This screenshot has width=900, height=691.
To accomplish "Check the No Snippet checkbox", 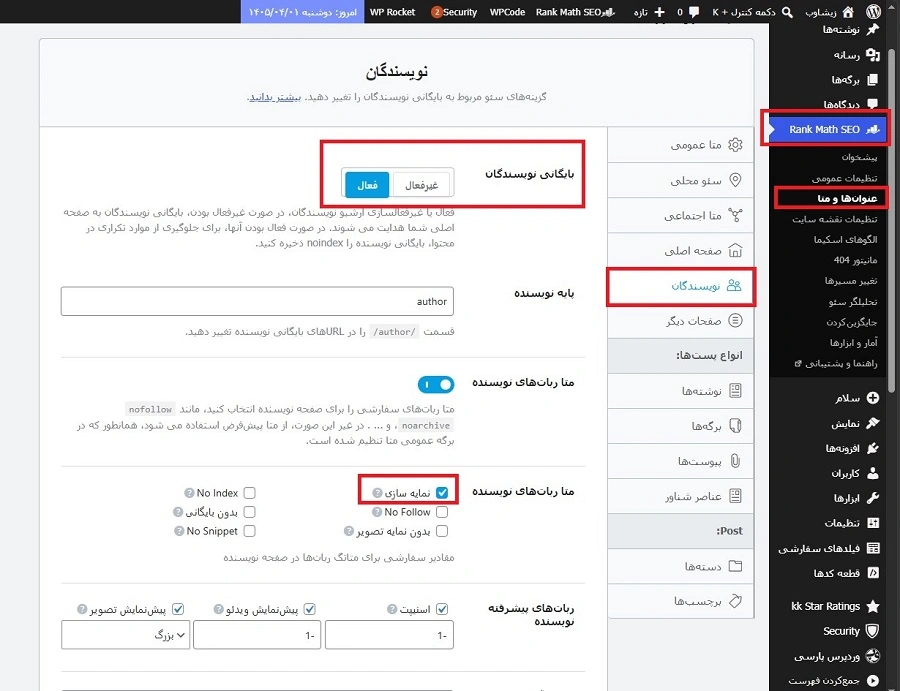I will click(249, 531).
